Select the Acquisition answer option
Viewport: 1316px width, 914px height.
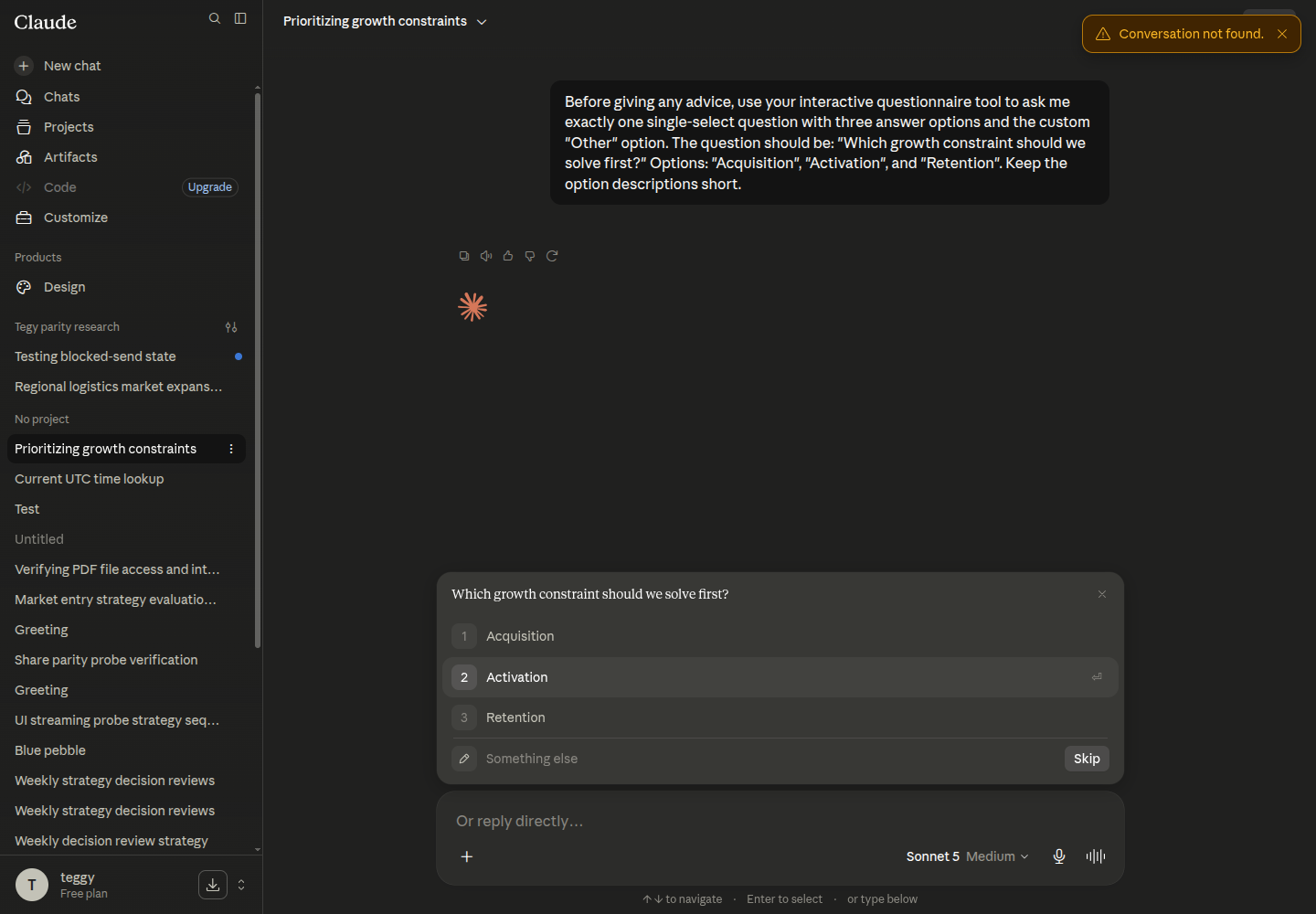point(780,636)
